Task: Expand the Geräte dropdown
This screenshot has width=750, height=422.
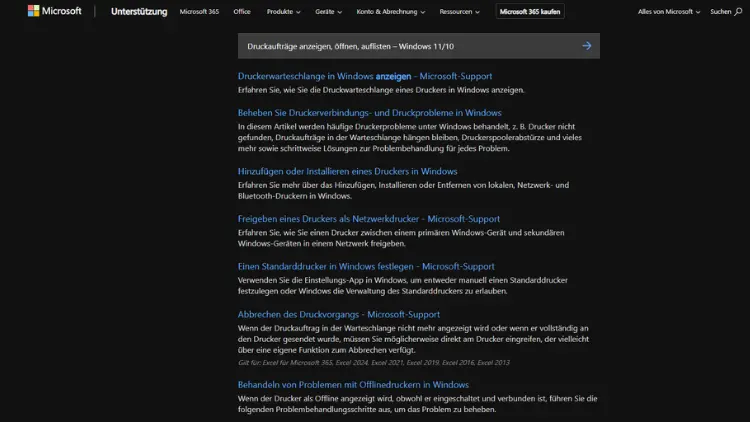Action: (329, 11)
